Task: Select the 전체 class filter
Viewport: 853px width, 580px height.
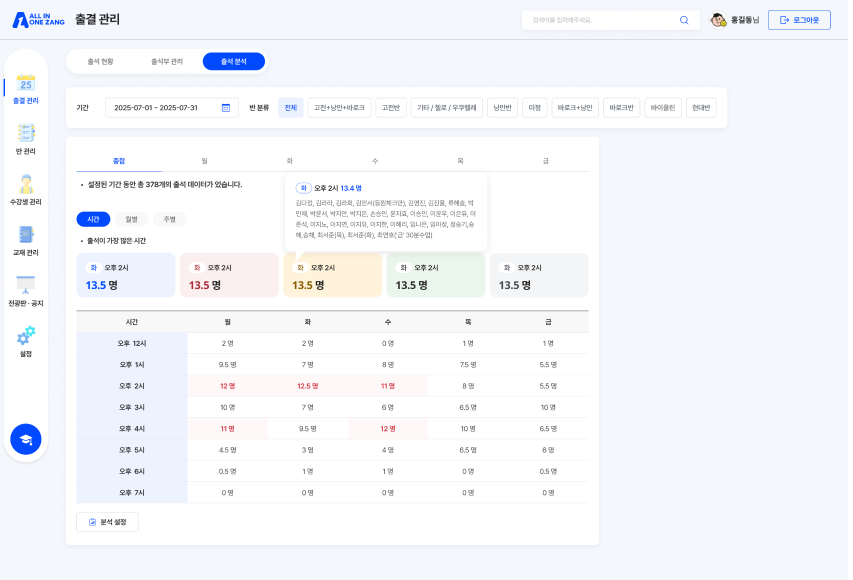Action: tap(290, 108)
